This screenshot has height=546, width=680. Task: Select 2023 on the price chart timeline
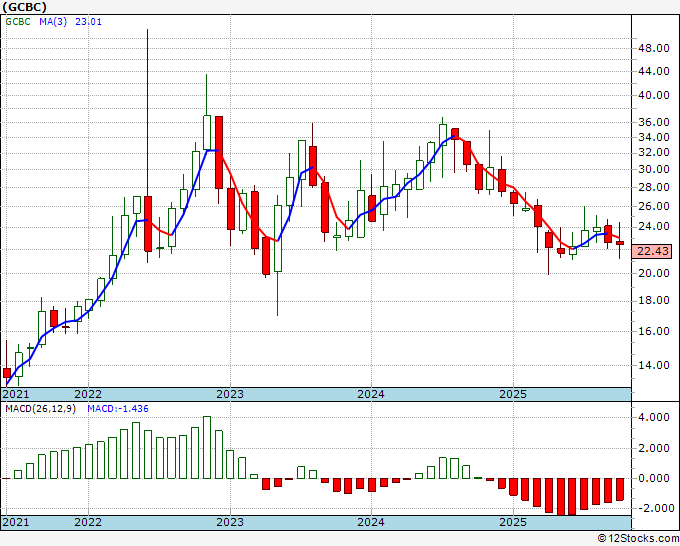click(x=230, y=394)
